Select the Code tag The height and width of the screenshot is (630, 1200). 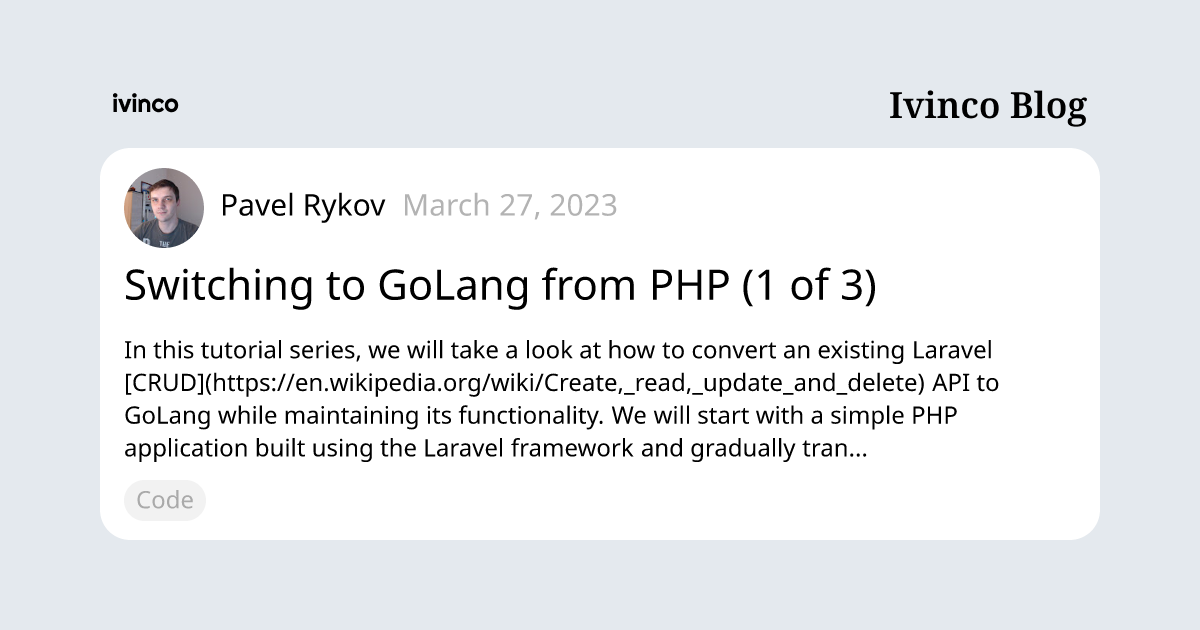pyautogui.click(x=165, y=500)
